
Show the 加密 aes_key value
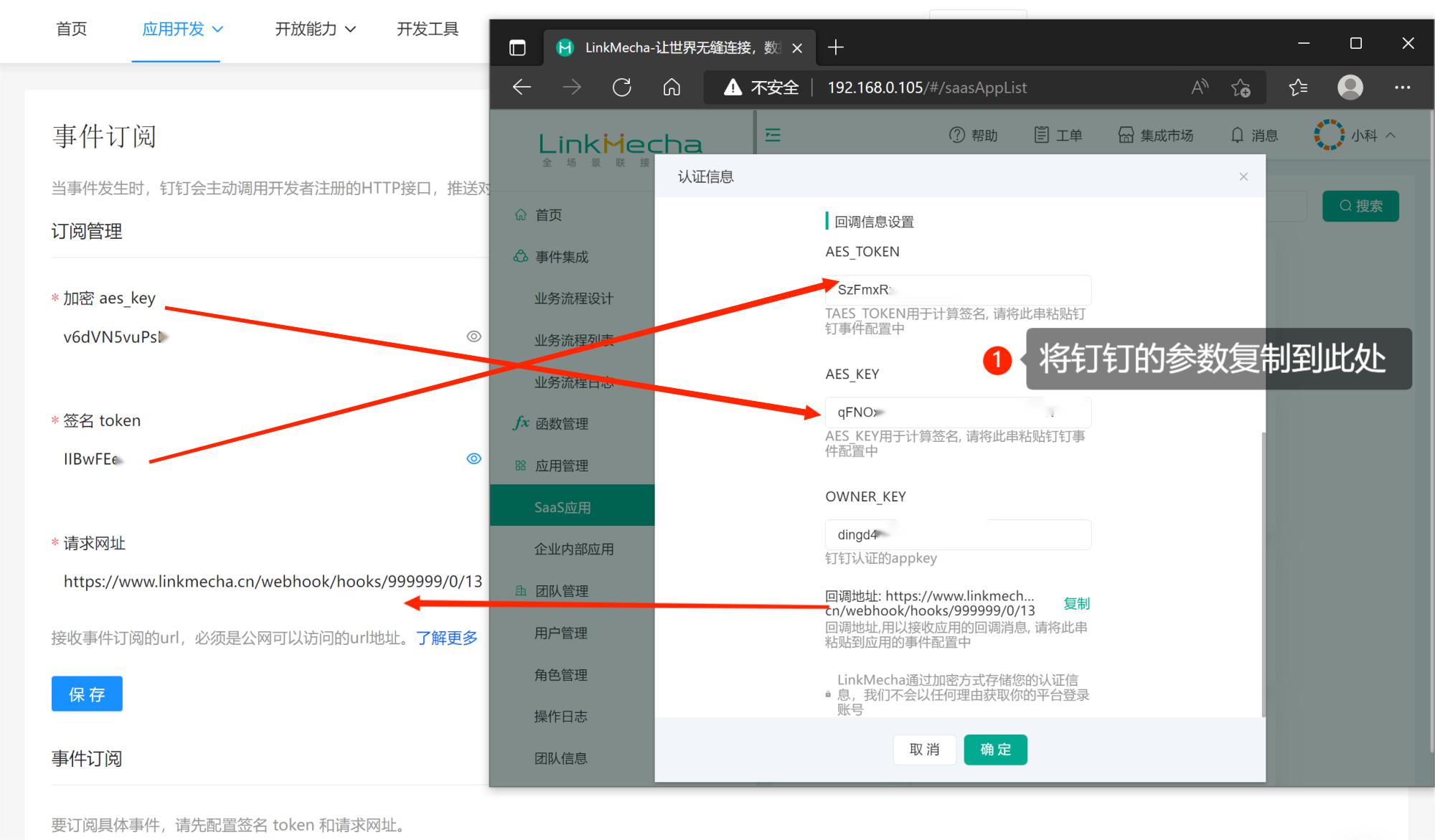tap(474, 336)
